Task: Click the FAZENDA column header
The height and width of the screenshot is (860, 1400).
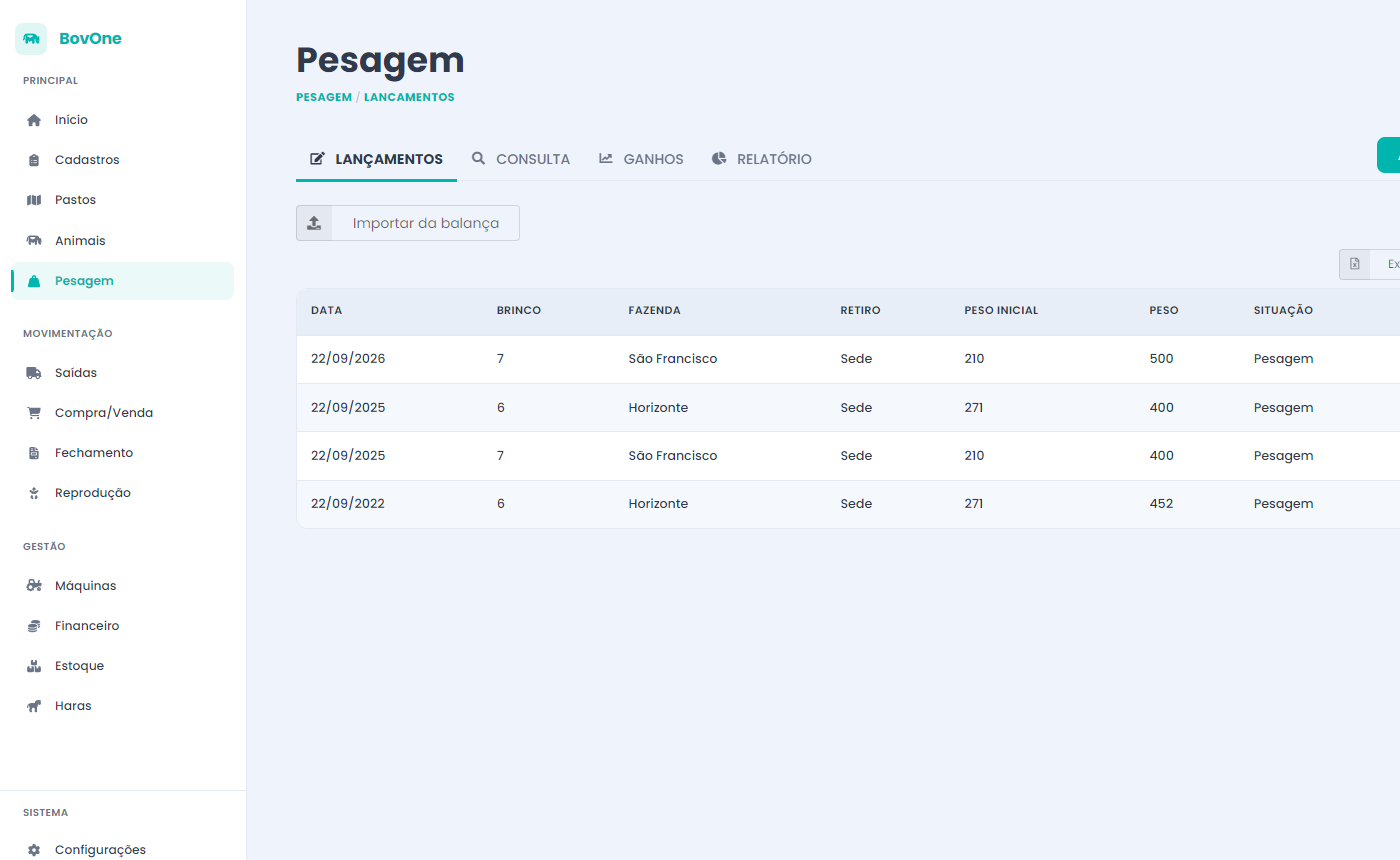Action: point(654,310)
